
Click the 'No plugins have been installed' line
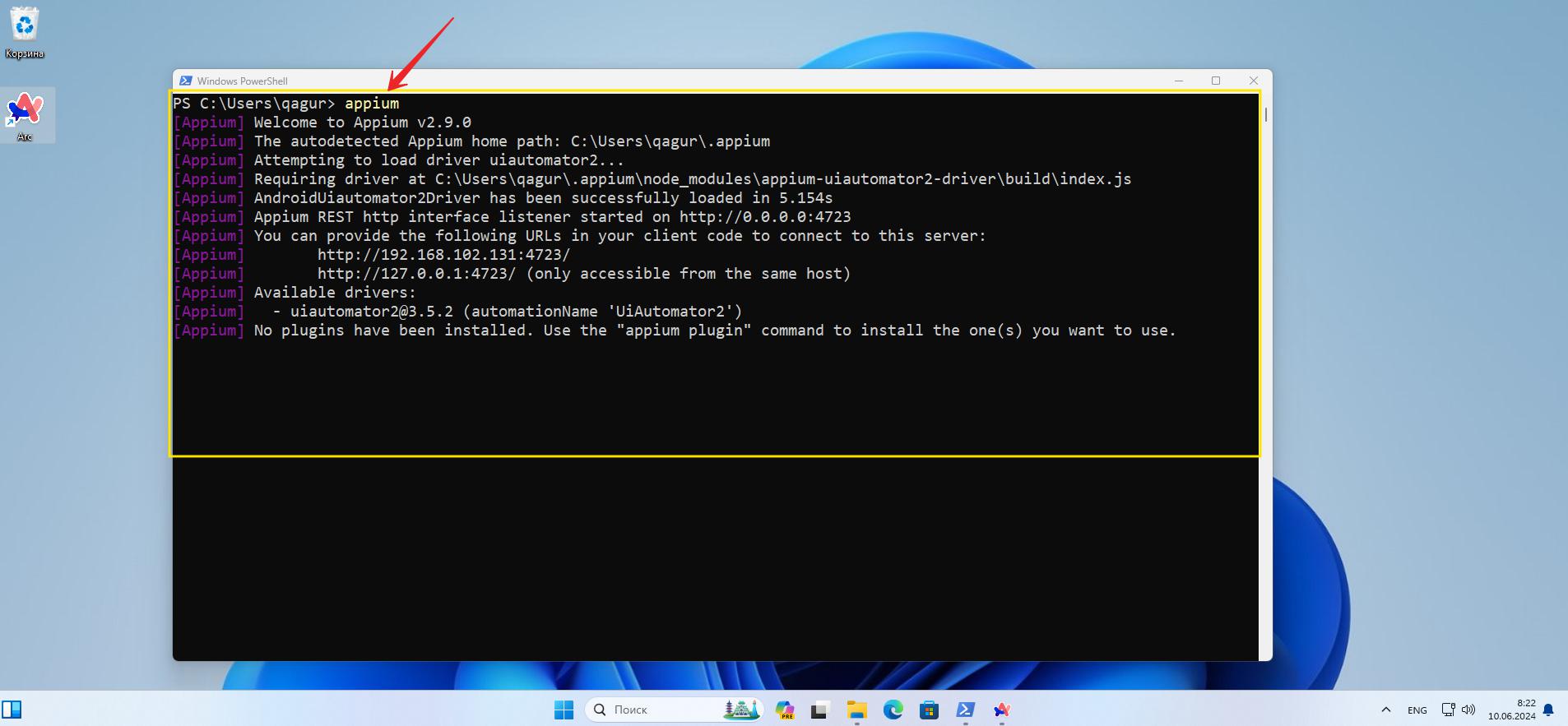tap(715, 331)
